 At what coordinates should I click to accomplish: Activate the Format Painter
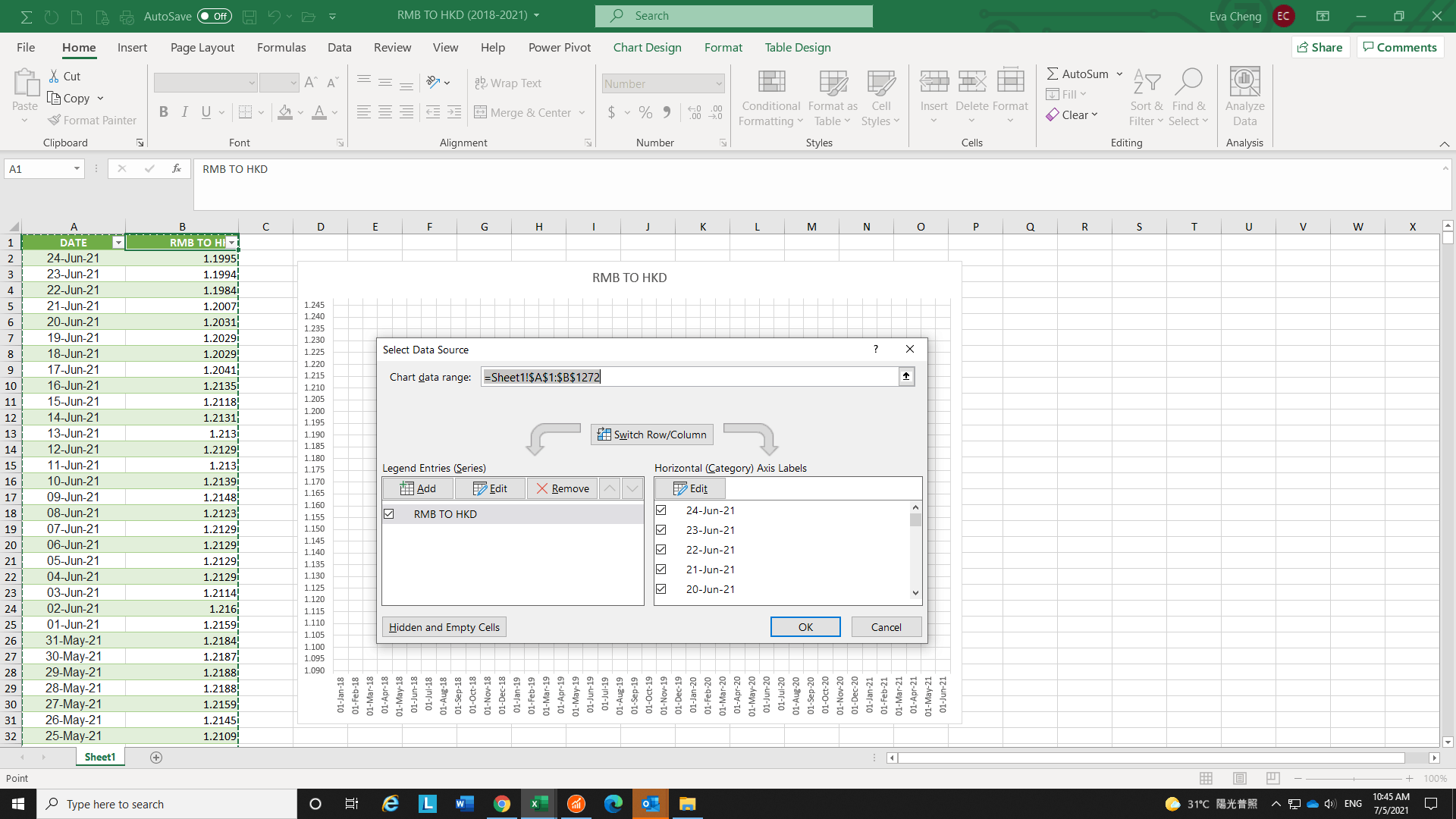(92, 120)
